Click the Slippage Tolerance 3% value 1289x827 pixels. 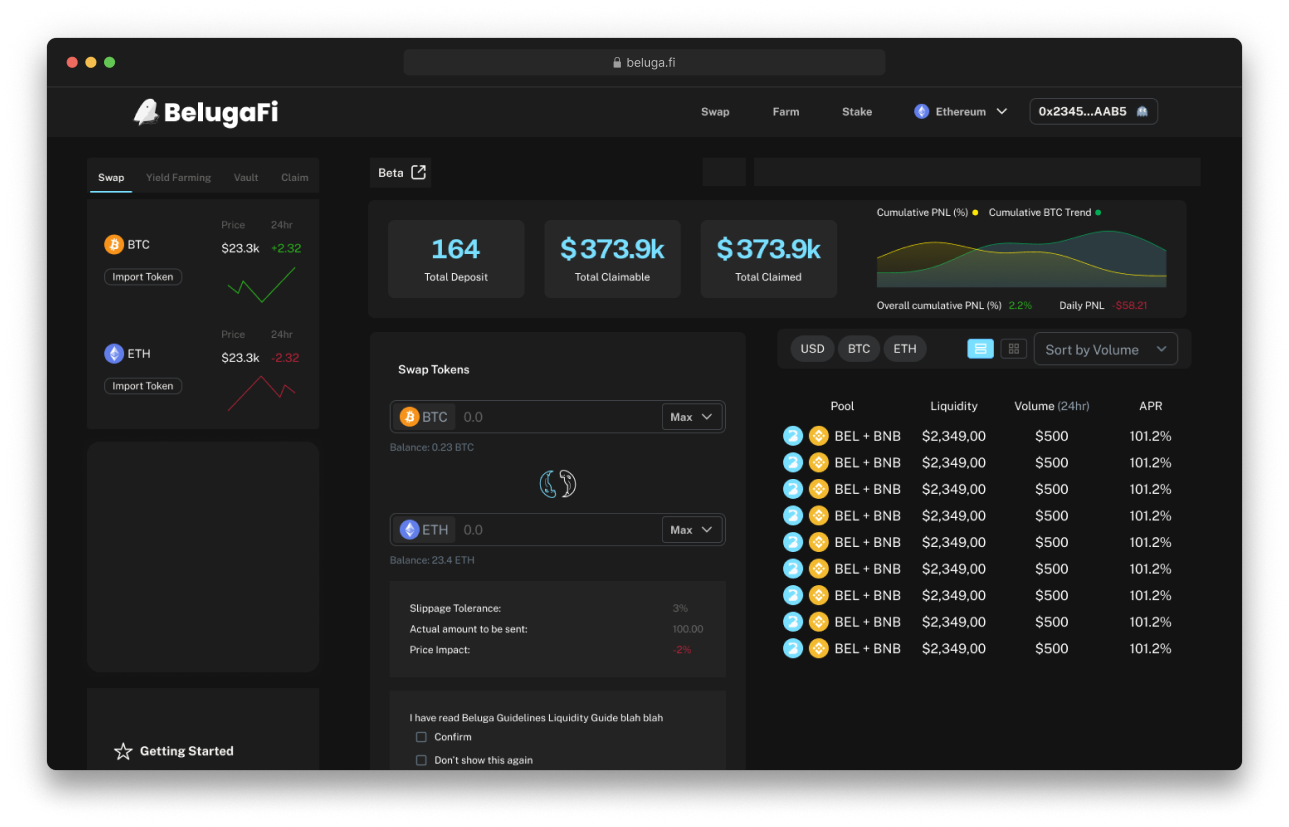coord(680,608)
